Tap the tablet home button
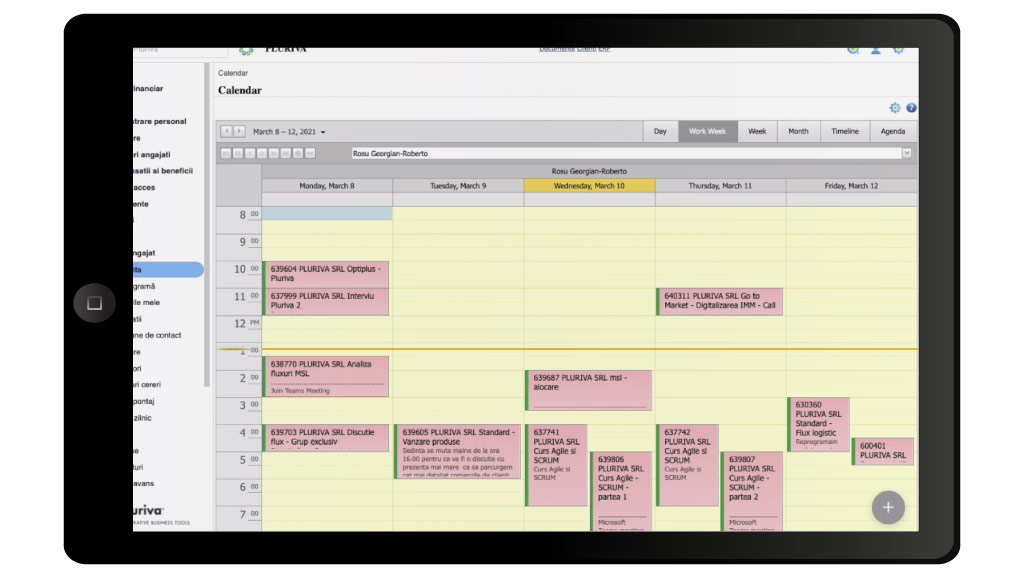 94,303
